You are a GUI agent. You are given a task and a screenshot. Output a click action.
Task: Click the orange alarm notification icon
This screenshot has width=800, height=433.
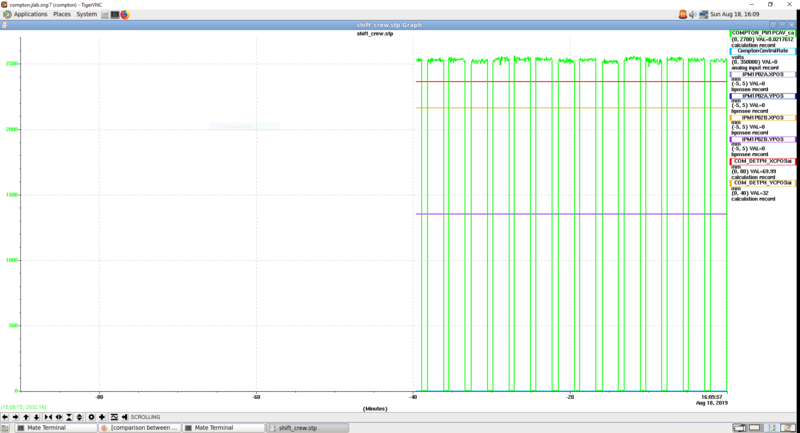(683, 14)
